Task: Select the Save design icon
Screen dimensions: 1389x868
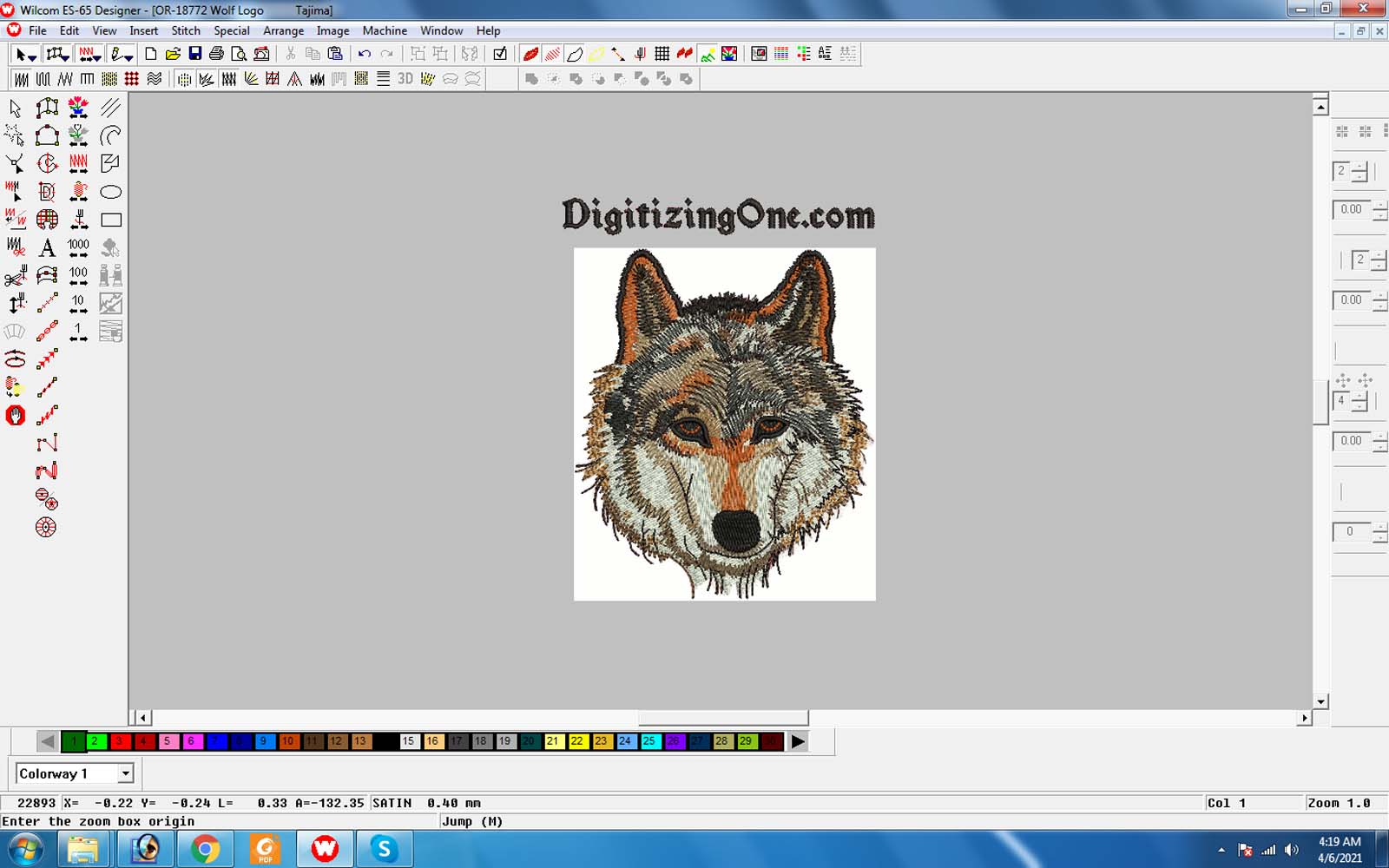Action: [194, 54]
